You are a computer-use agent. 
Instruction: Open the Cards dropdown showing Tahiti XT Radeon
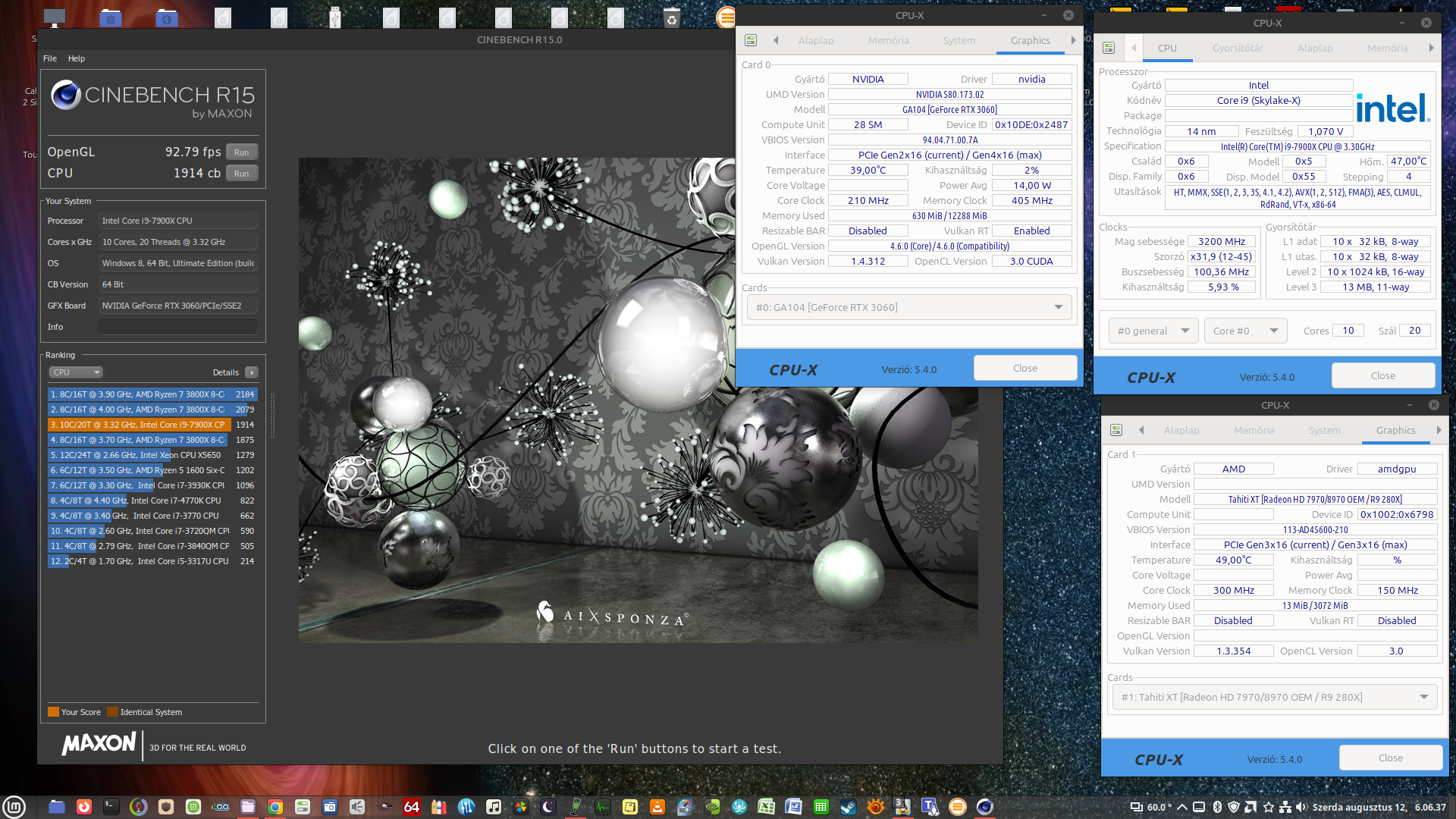click(1275, 697)
